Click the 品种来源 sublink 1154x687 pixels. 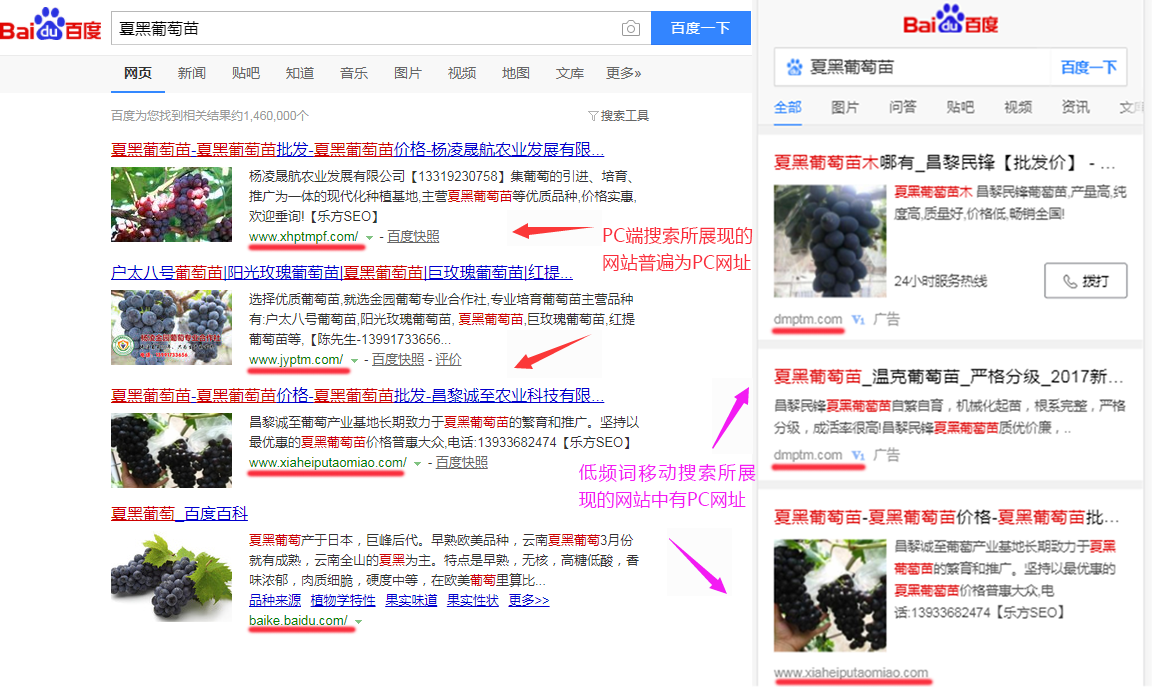point(275,600)
